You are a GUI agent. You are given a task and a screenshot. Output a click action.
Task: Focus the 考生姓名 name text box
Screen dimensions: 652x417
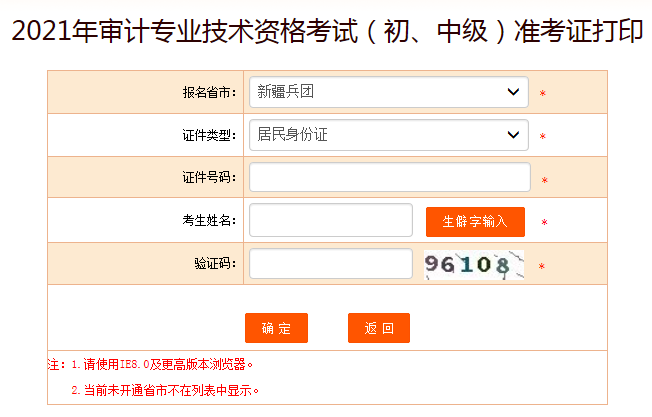[330, 220]
